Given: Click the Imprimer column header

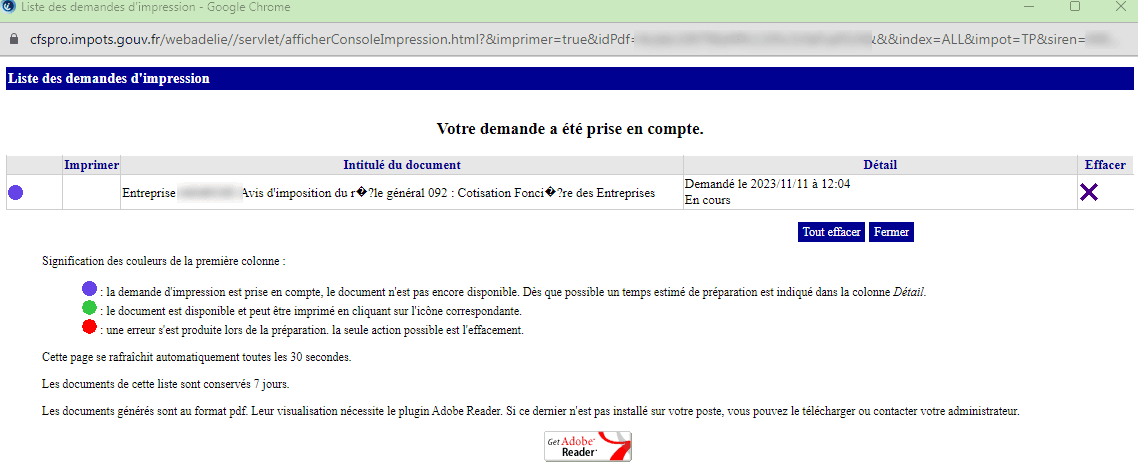Looking at the screenshot, I should tap(92, 165).
